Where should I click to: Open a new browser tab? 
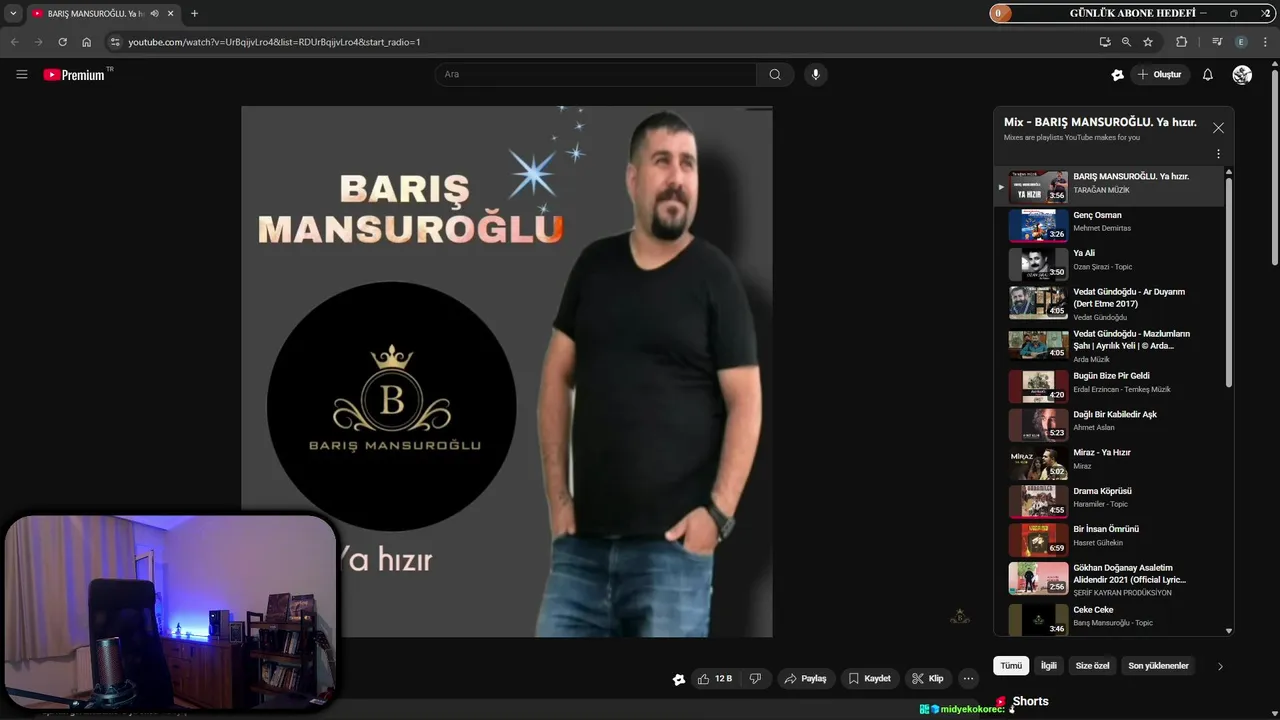click(x=194, y=13)
